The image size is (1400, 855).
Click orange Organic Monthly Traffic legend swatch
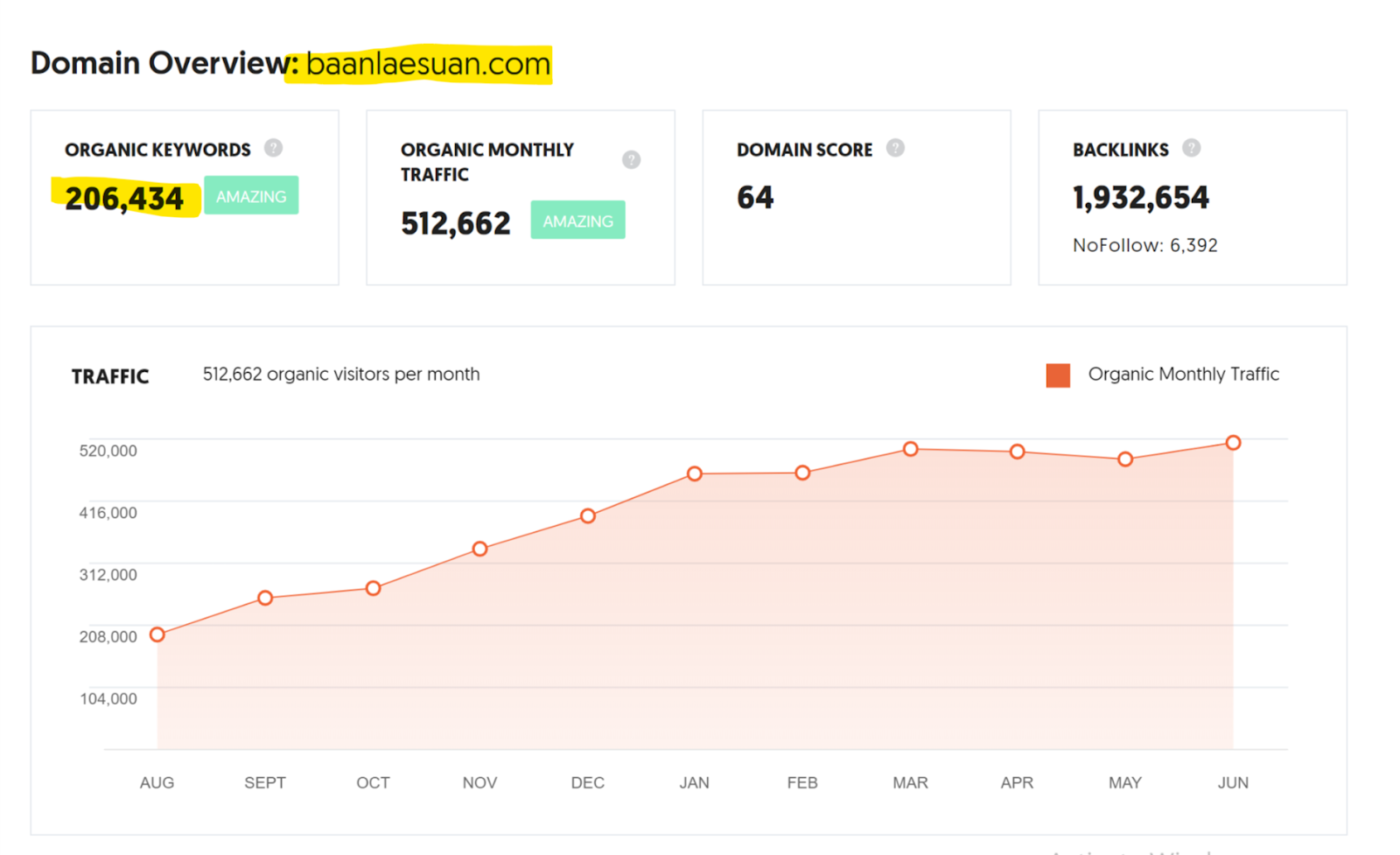point(1058,375)
